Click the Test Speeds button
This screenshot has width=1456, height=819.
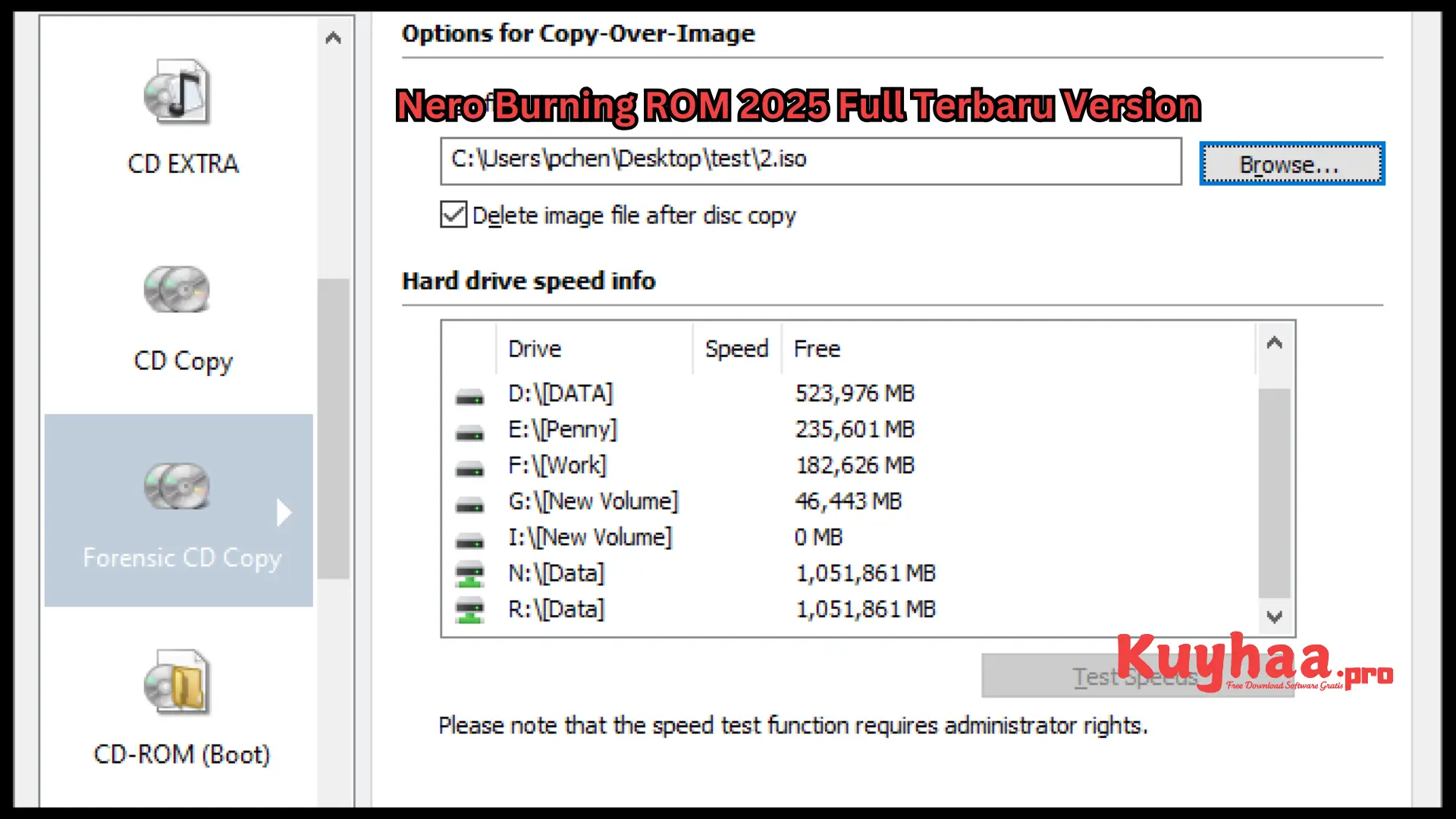click(x=1137, y=676)
